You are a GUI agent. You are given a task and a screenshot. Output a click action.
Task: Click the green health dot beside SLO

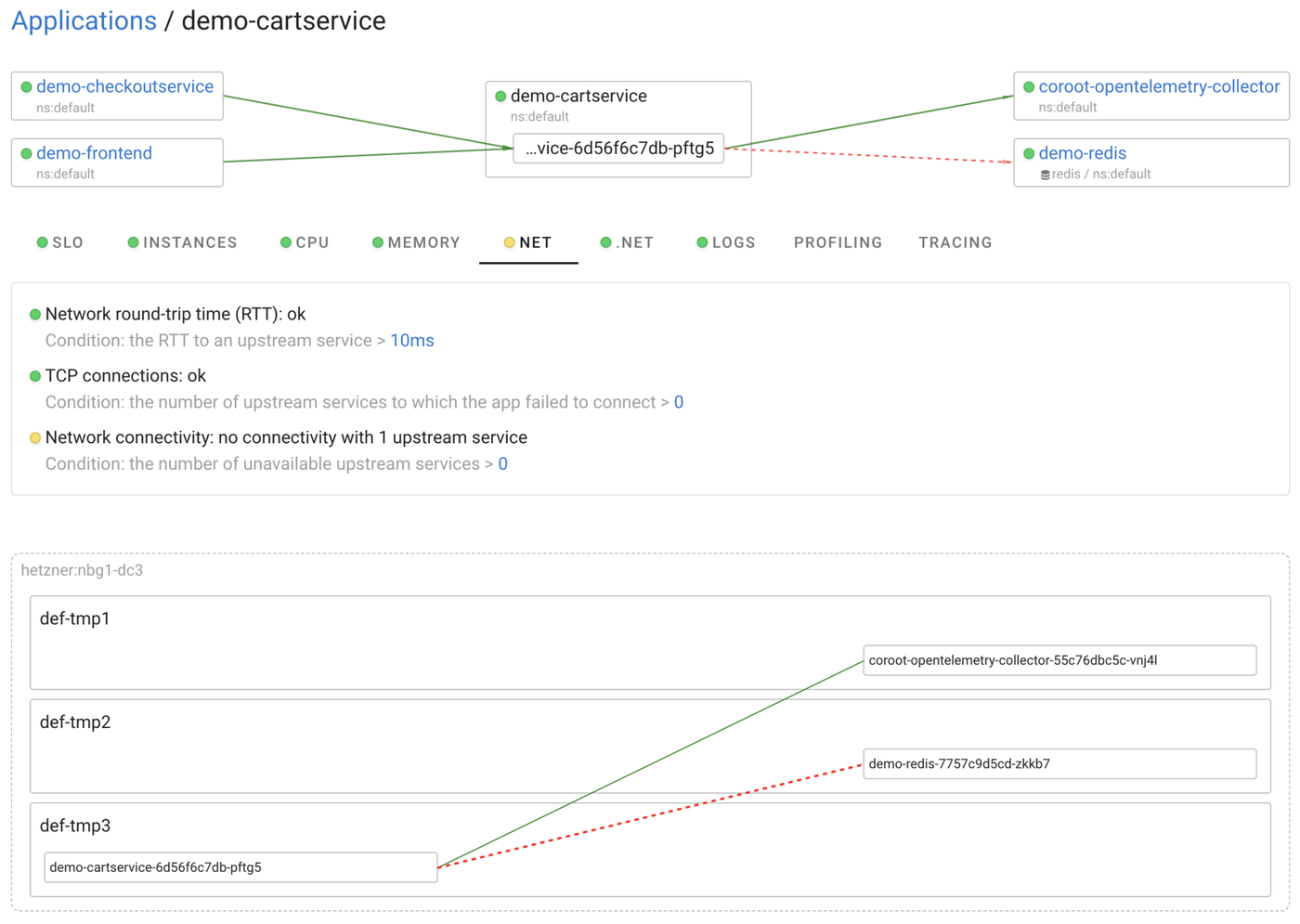coord(42,242)
